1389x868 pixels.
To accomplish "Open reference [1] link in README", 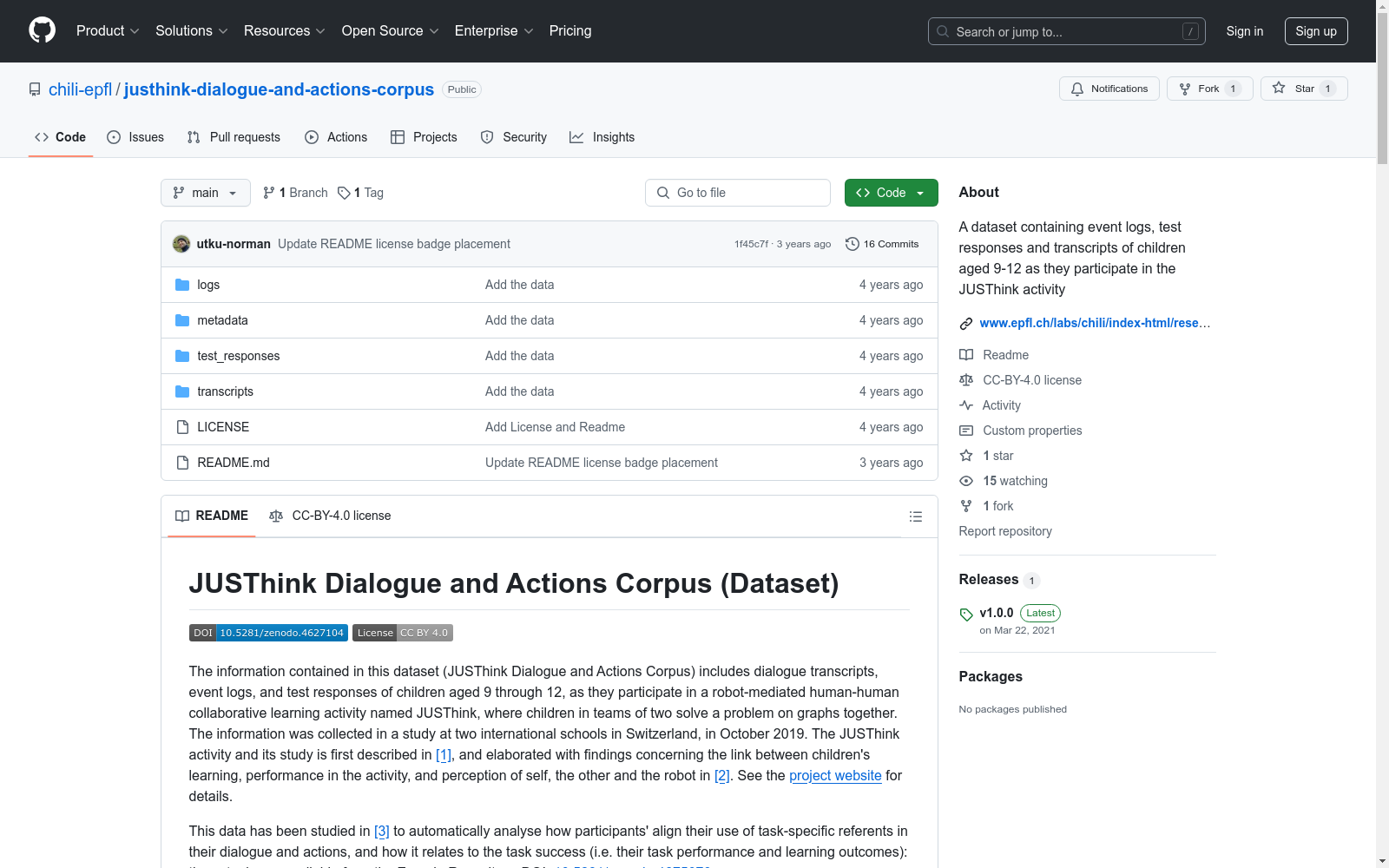I will (444, 755).
